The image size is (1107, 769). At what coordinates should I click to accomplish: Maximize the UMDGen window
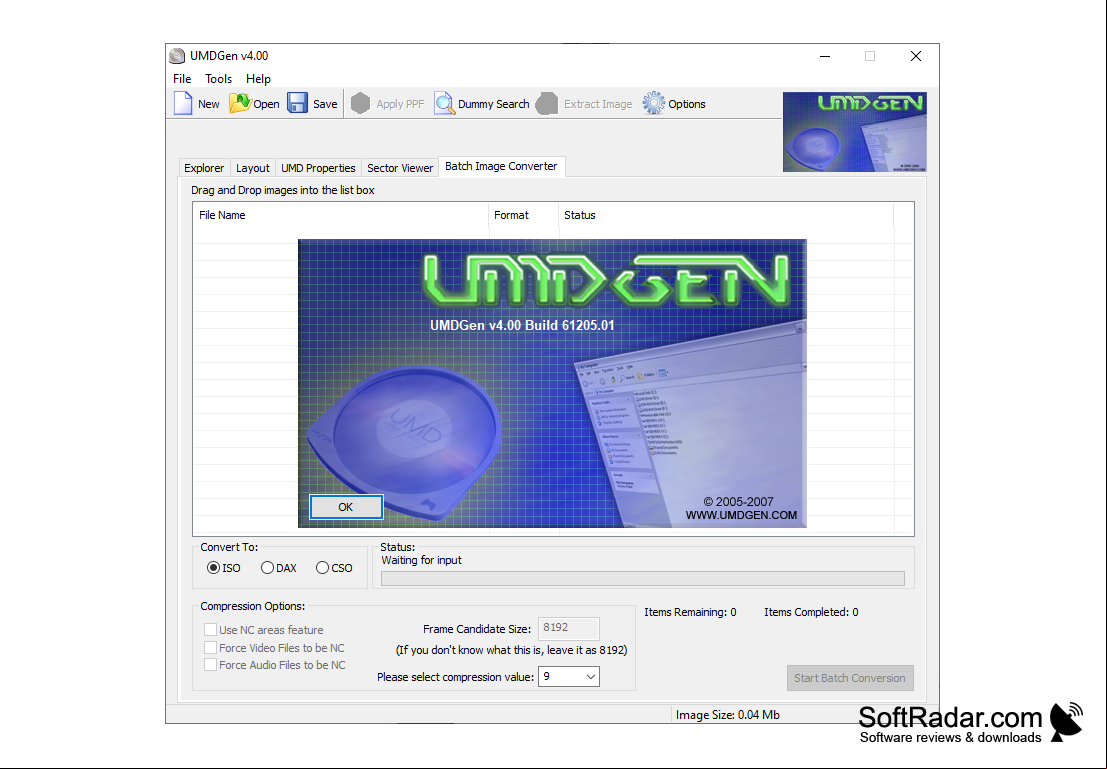tap(870, 56)
